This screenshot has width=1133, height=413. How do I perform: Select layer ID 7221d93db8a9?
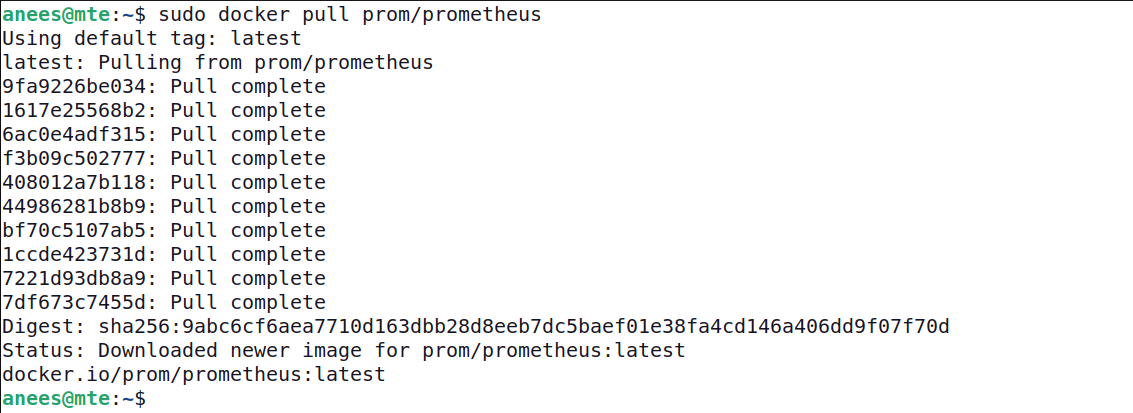[x=78, y=278]
